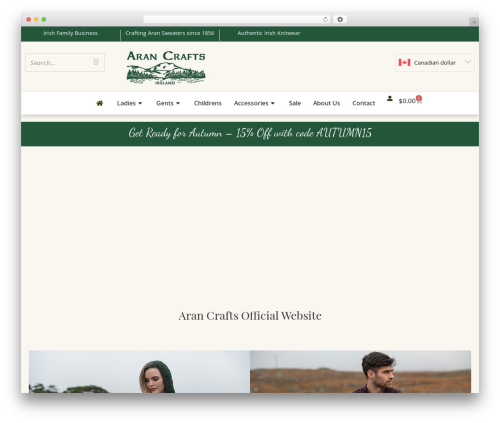Open the Contact page
500x423 pixels.
click(x=364, y=103)
